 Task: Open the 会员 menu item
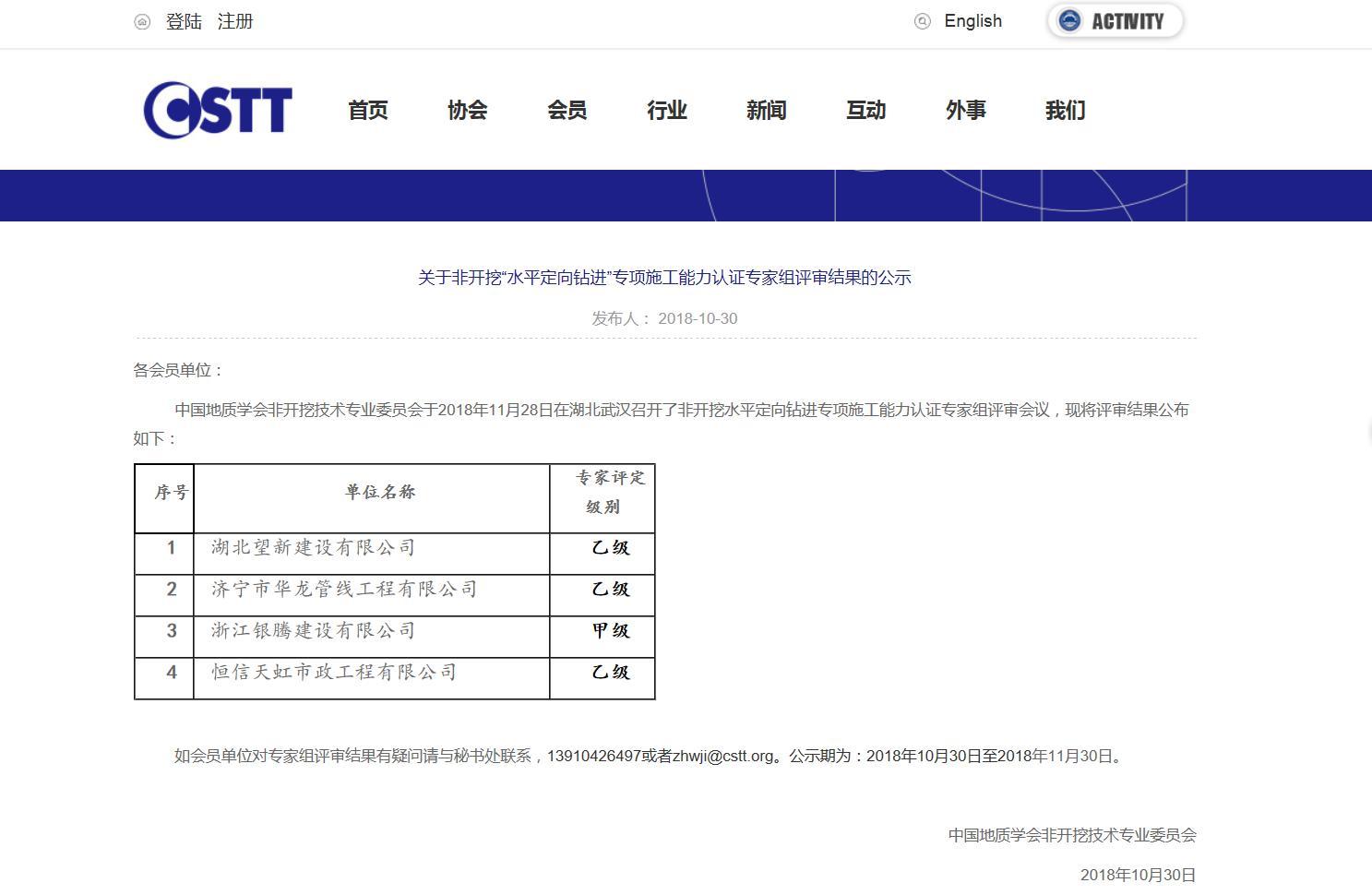[567, 111]
